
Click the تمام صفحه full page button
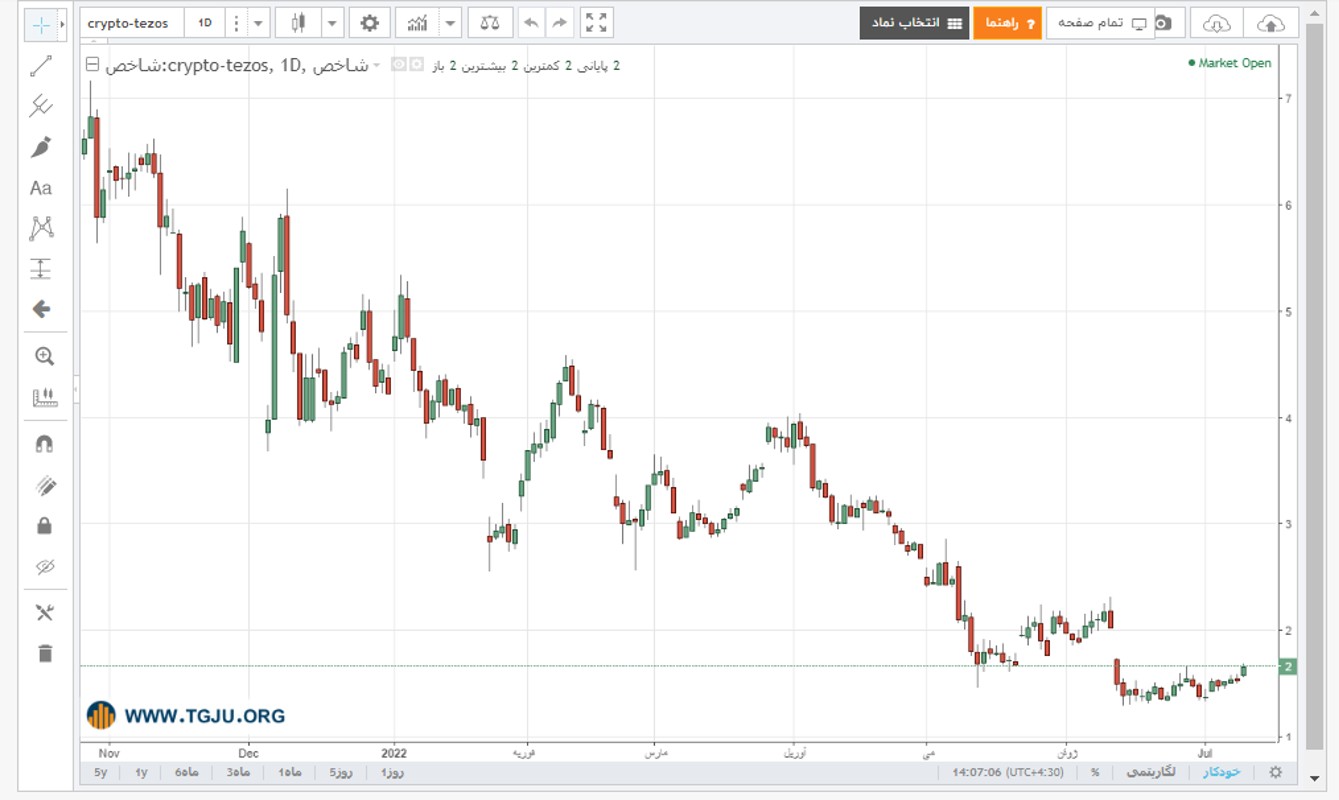[x=1100, y=23]
